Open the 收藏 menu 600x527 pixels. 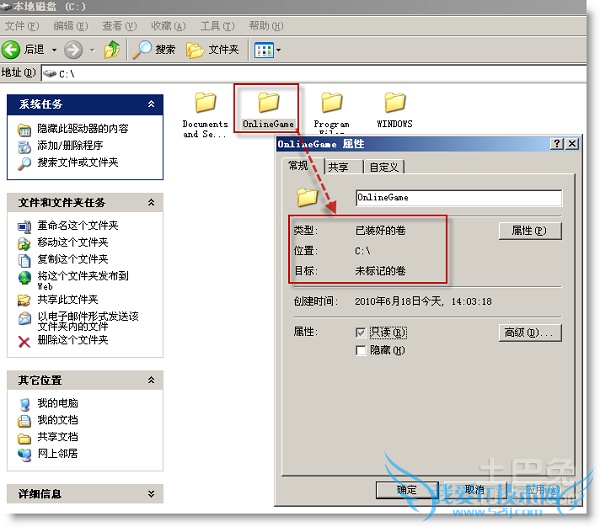[168, 26]
